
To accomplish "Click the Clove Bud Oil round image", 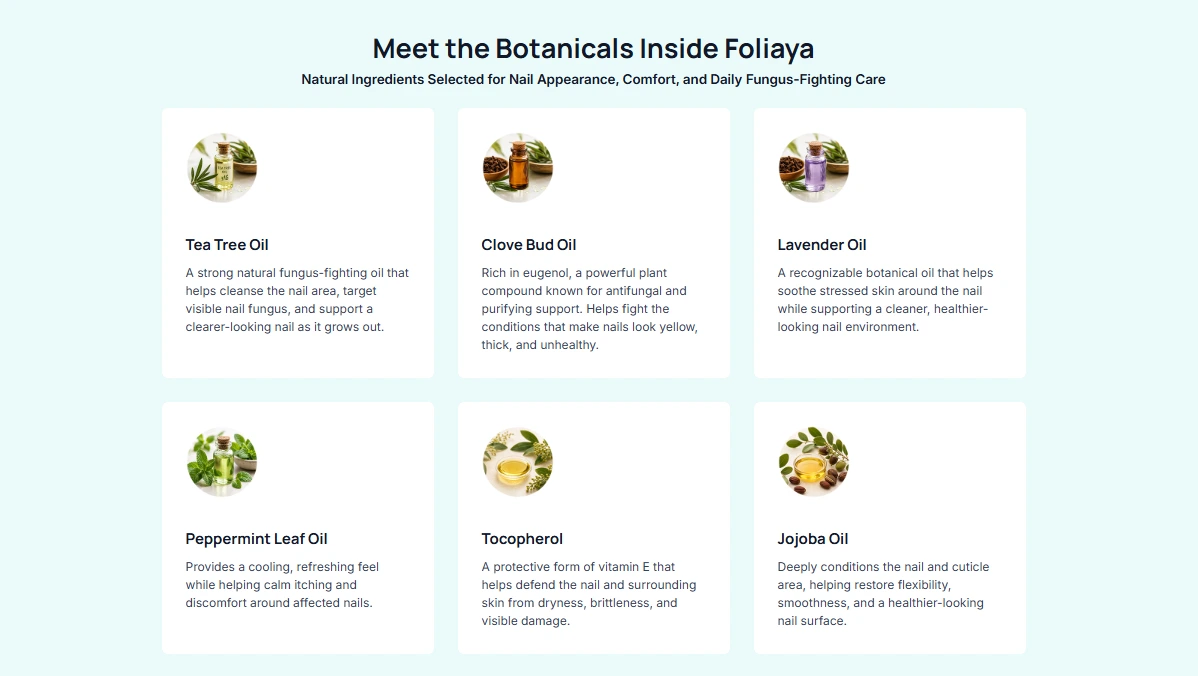I will (x=518, y=167).
